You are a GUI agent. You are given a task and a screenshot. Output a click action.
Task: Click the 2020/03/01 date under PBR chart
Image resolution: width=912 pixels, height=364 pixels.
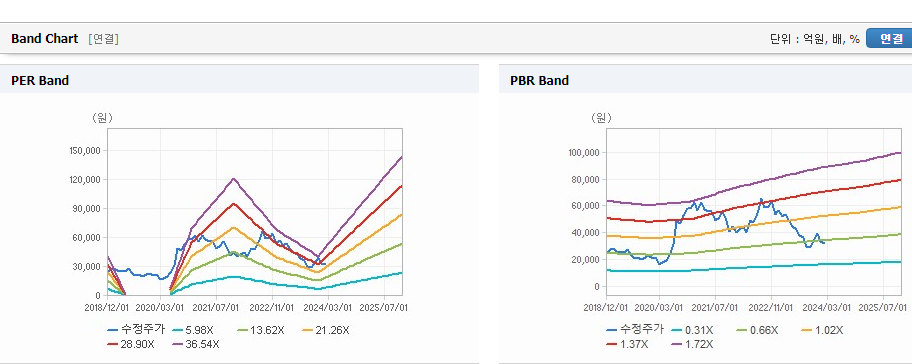click(x=660, y=307)
